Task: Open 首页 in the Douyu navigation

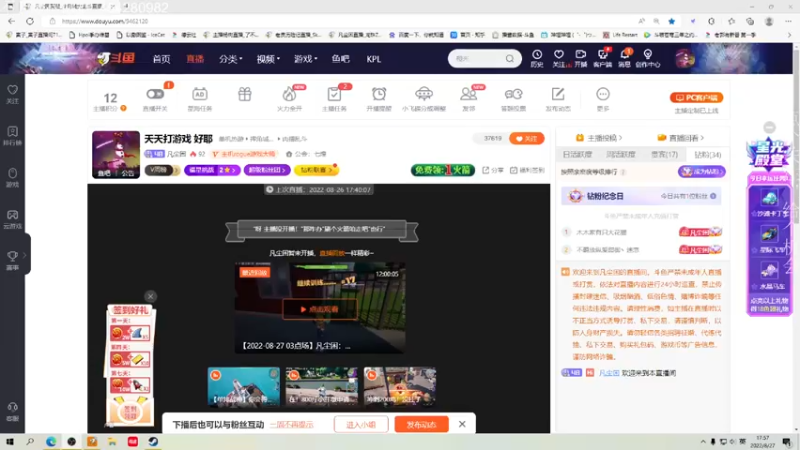Action: pyautogui.click(x=161, y=59)
